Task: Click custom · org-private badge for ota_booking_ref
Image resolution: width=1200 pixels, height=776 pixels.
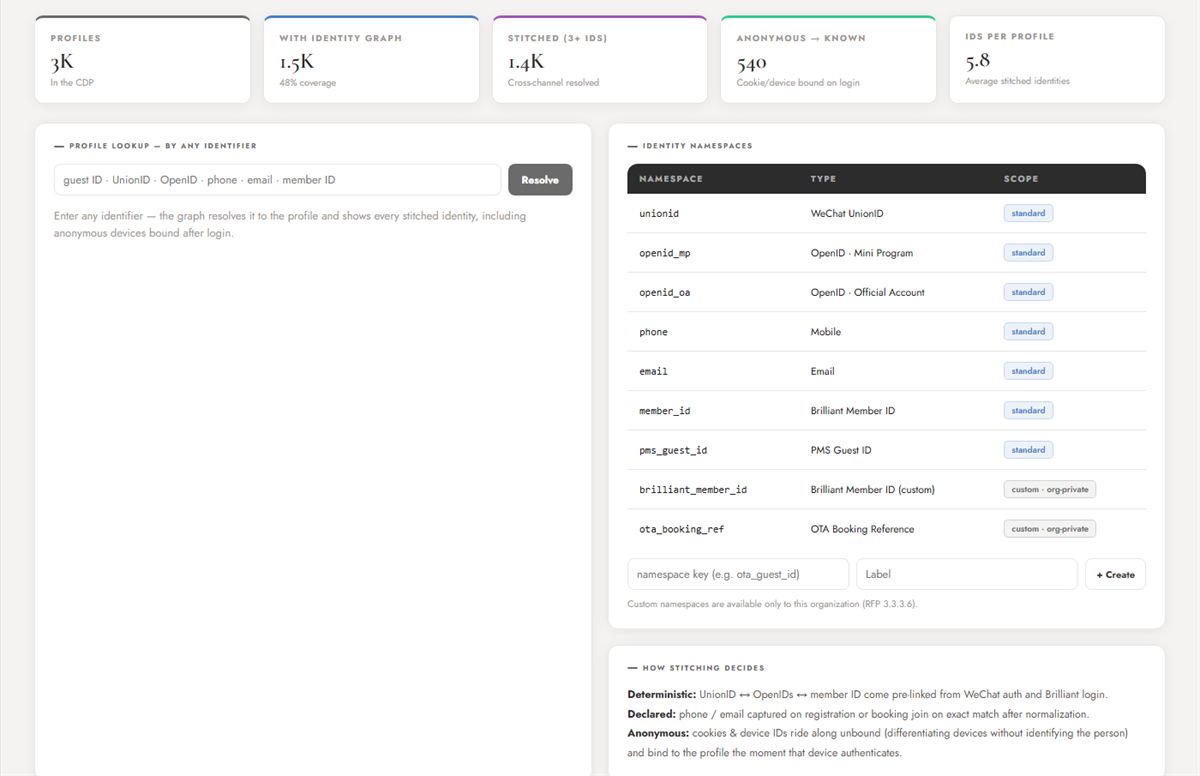Action: (x=1050, y=529)
